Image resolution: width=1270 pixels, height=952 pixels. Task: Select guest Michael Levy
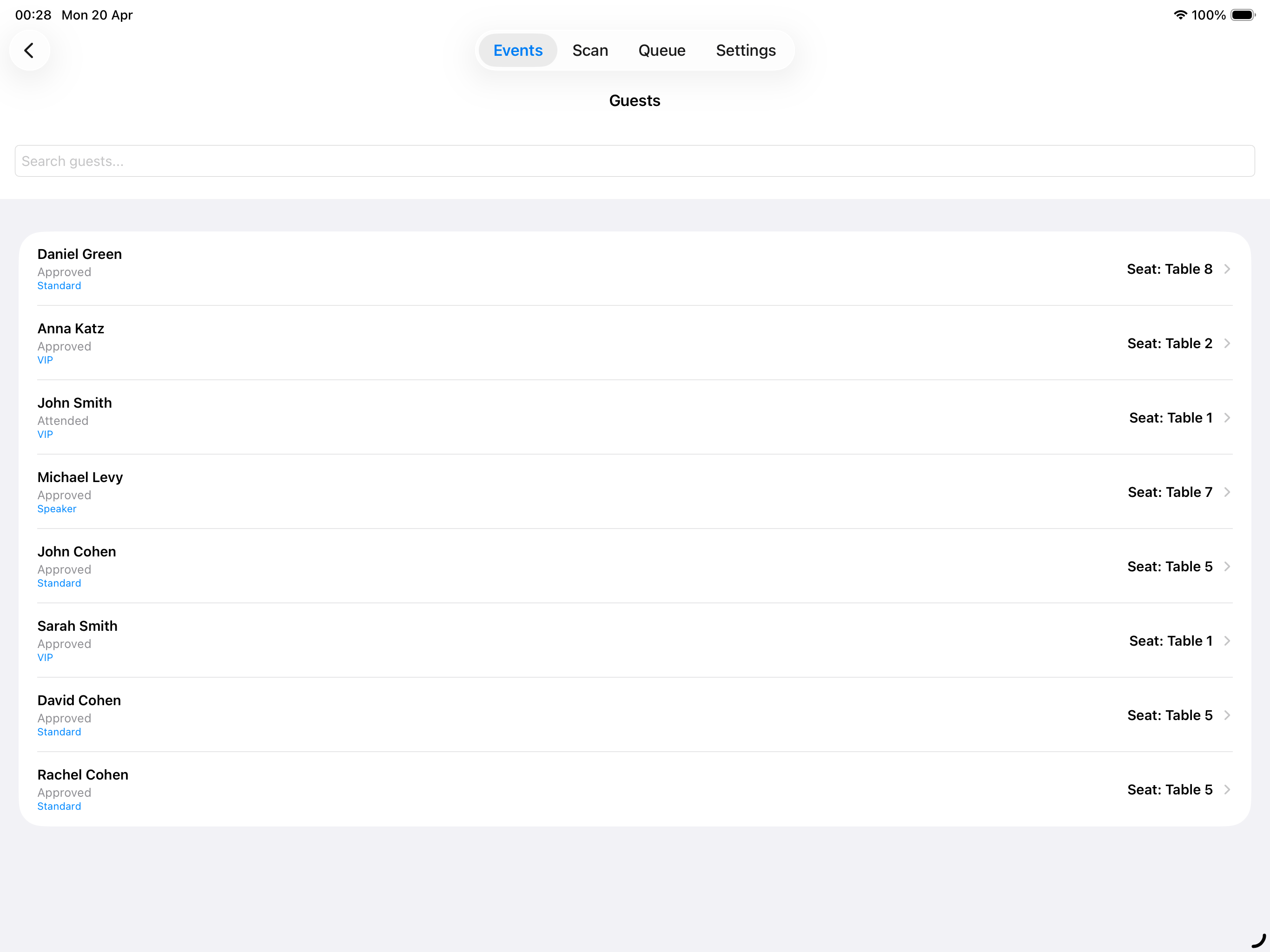point(635,492)
